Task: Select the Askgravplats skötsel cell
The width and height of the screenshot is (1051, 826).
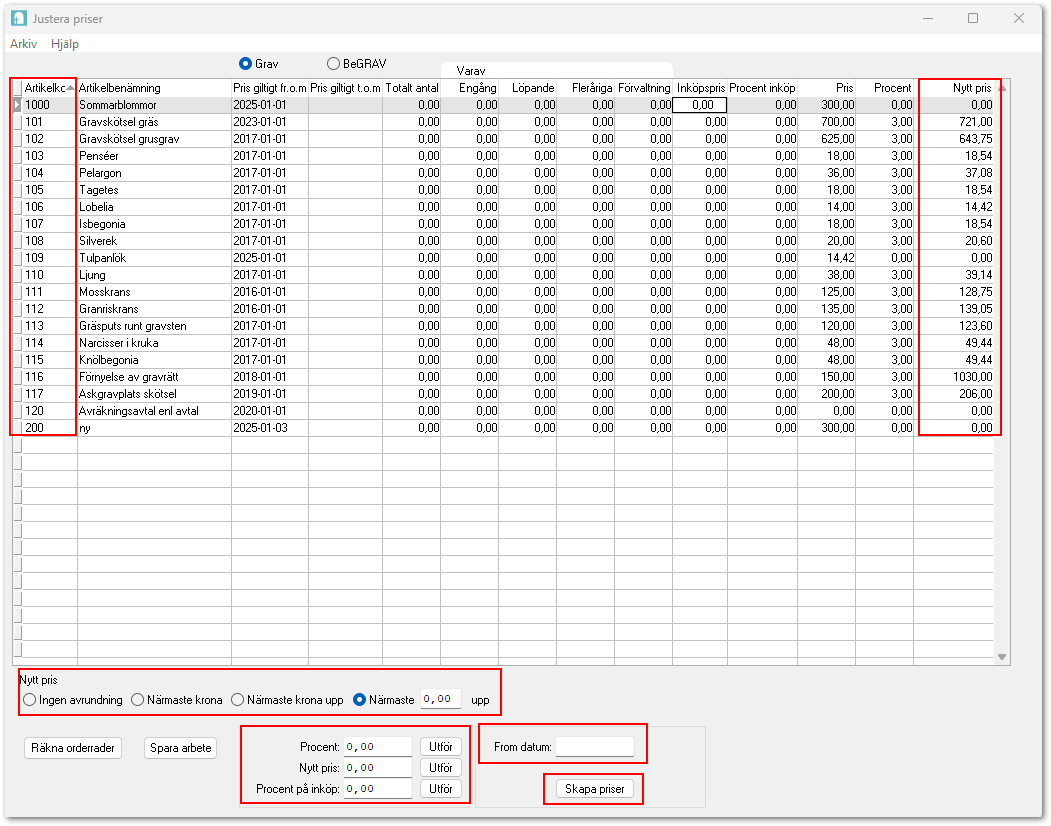Action: coord(154,394)
